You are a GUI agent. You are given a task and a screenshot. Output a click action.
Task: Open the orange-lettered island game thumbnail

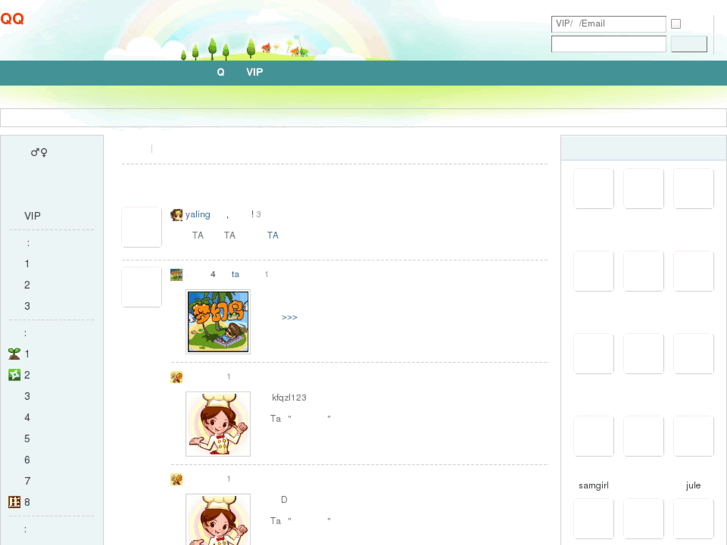pos(218,322)
